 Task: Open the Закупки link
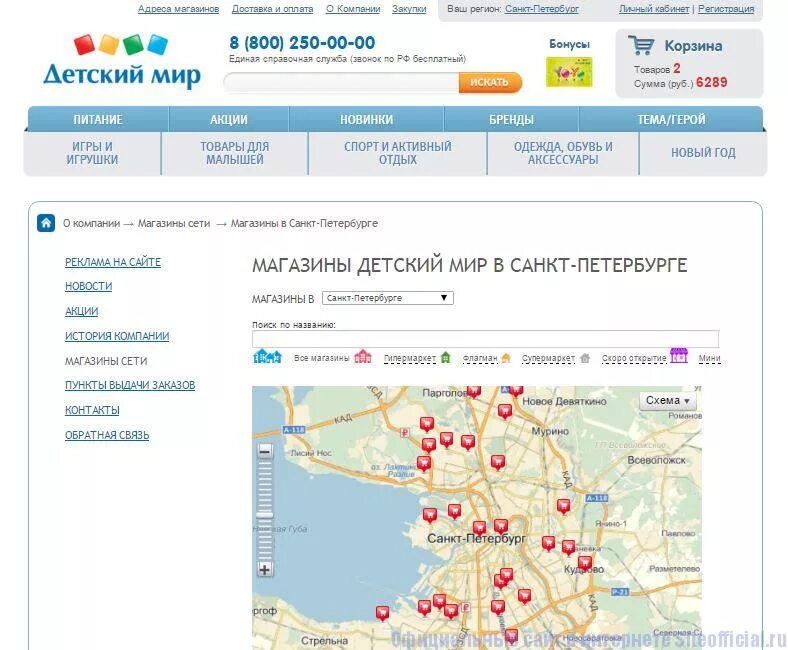click(x=409, y=9)
